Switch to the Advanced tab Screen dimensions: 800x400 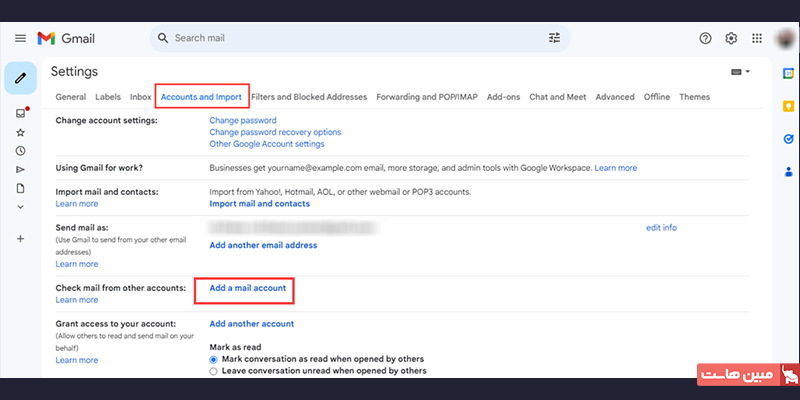615,97
